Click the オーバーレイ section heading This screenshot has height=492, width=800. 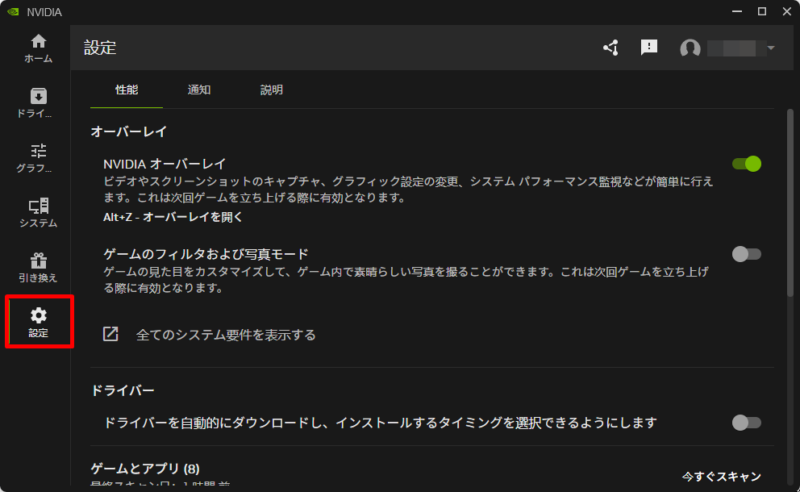[129, 132]
